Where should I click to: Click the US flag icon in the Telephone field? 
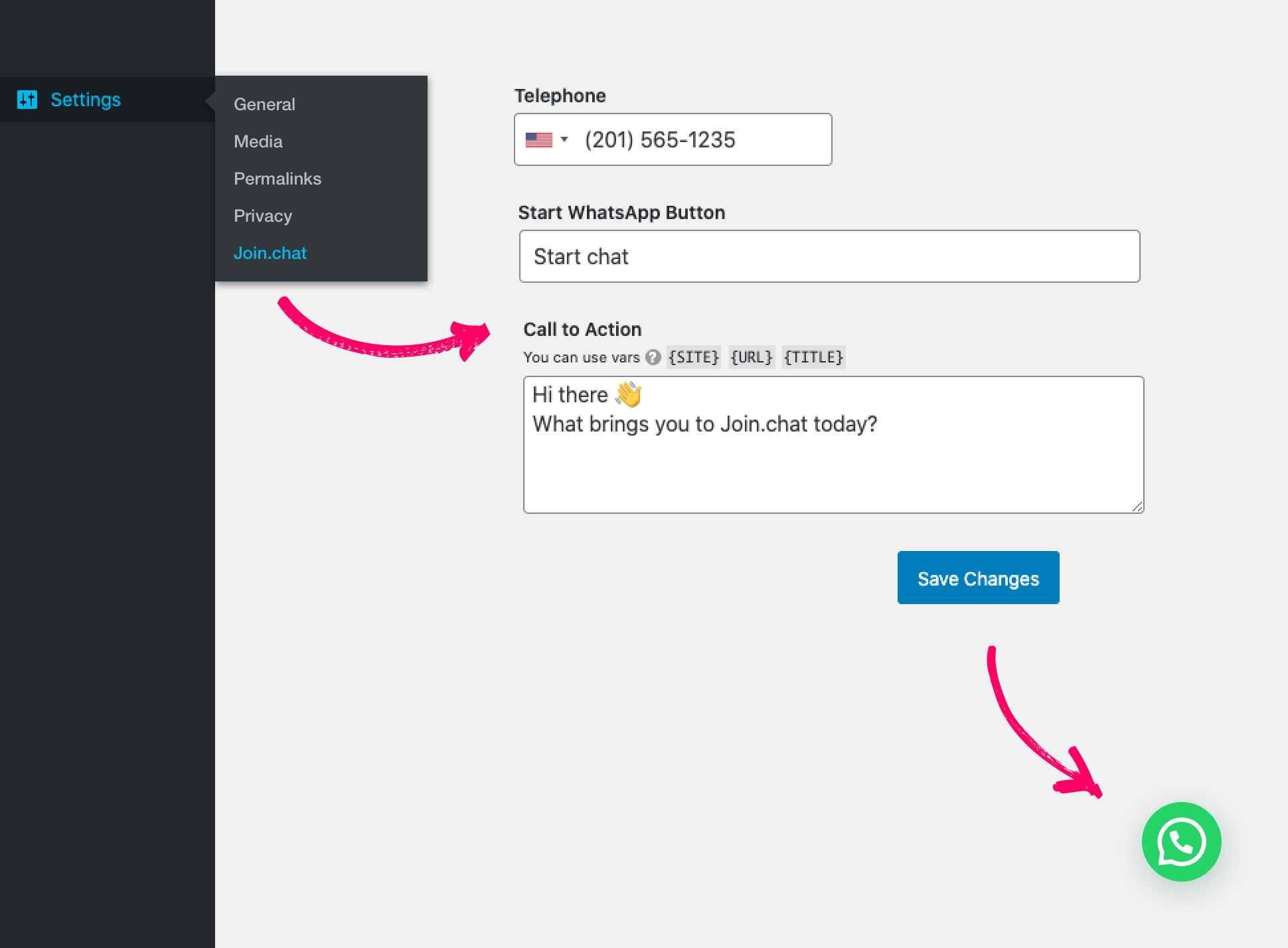tap(538, 139)
